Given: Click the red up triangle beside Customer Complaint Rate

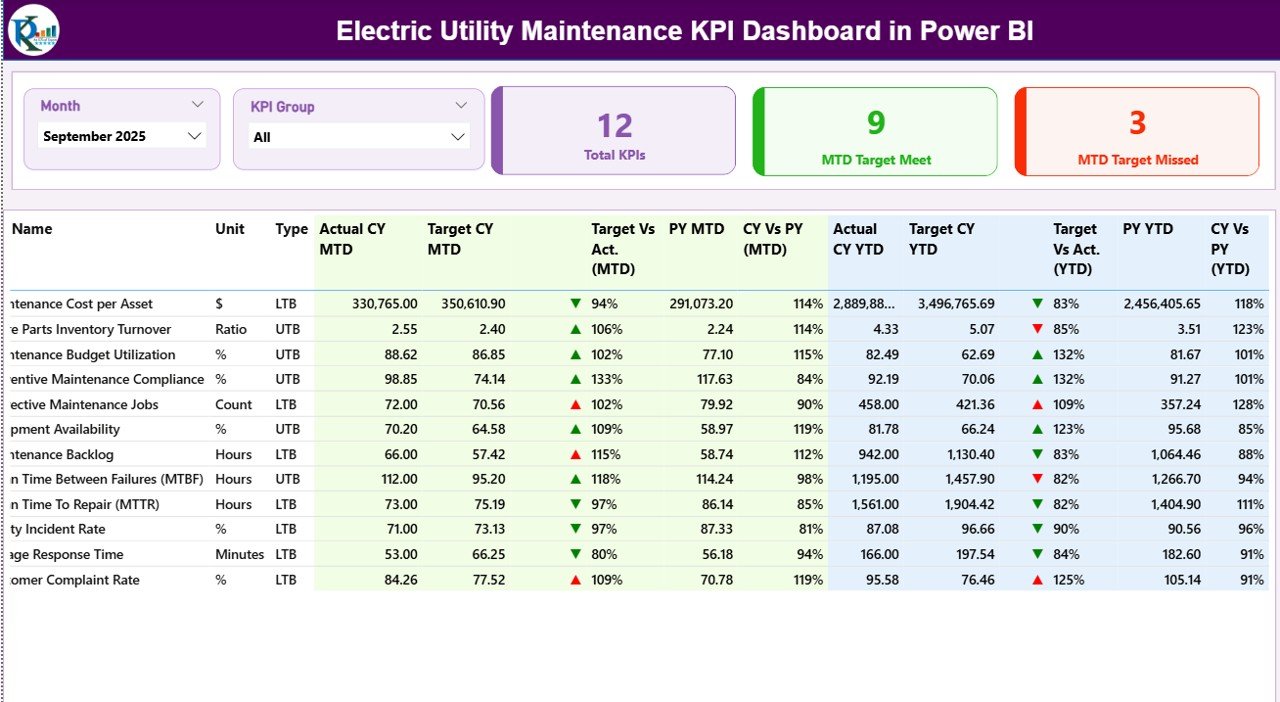Looking at the screenshot, I should (x=575, y=578).
